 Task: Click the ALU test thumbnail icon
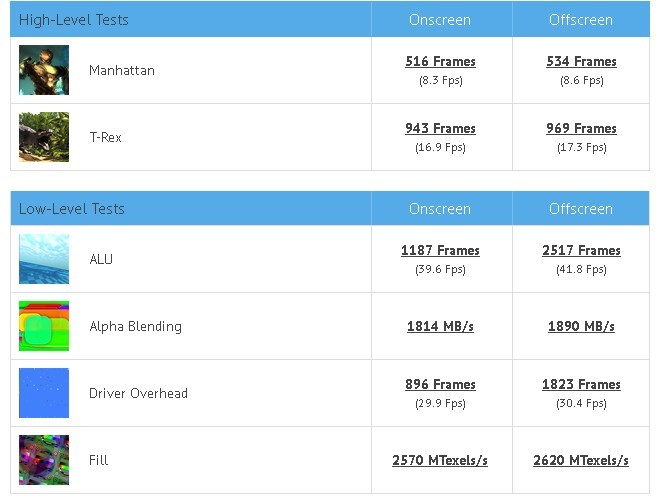[44, 259]
